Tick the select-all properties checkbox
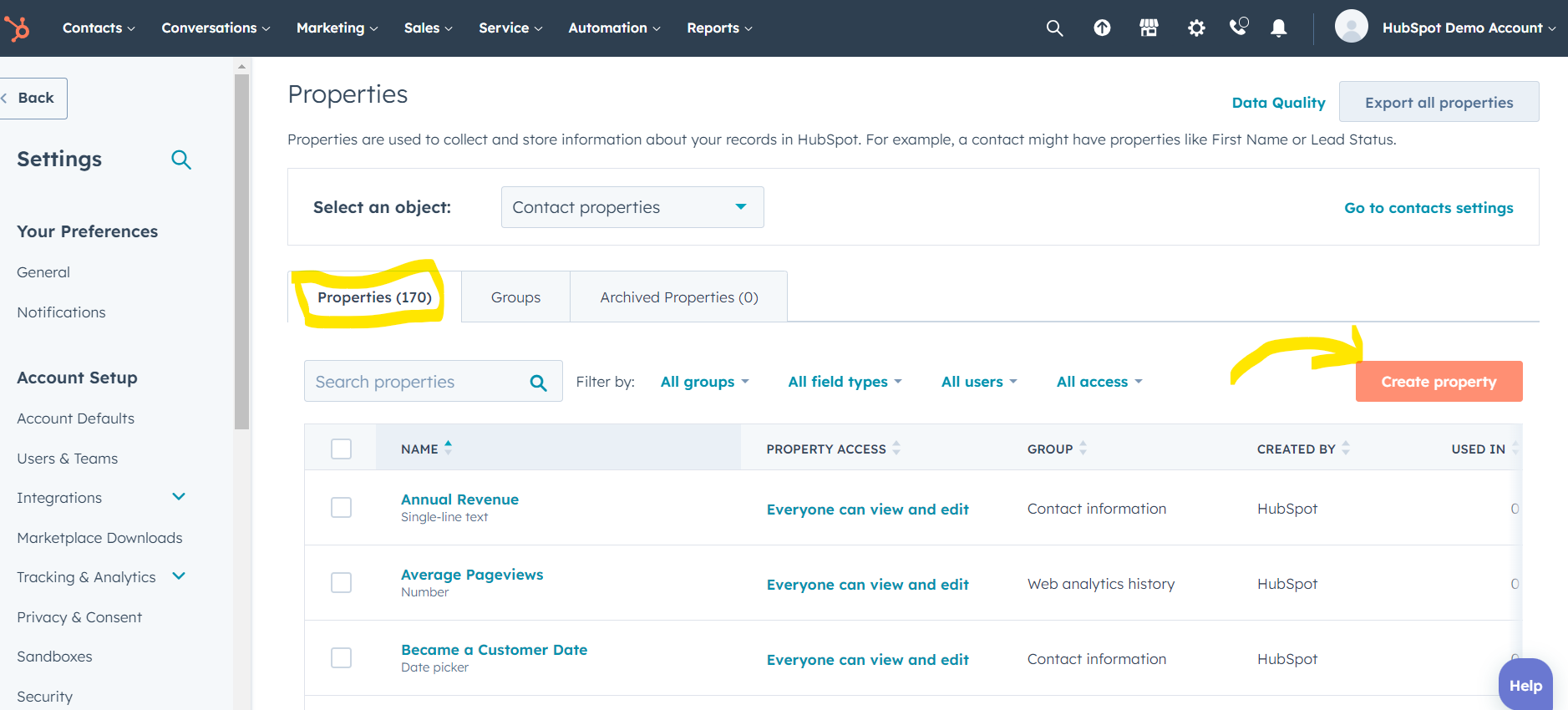Screen dimensions: 1568x710 tap(341, 449)
